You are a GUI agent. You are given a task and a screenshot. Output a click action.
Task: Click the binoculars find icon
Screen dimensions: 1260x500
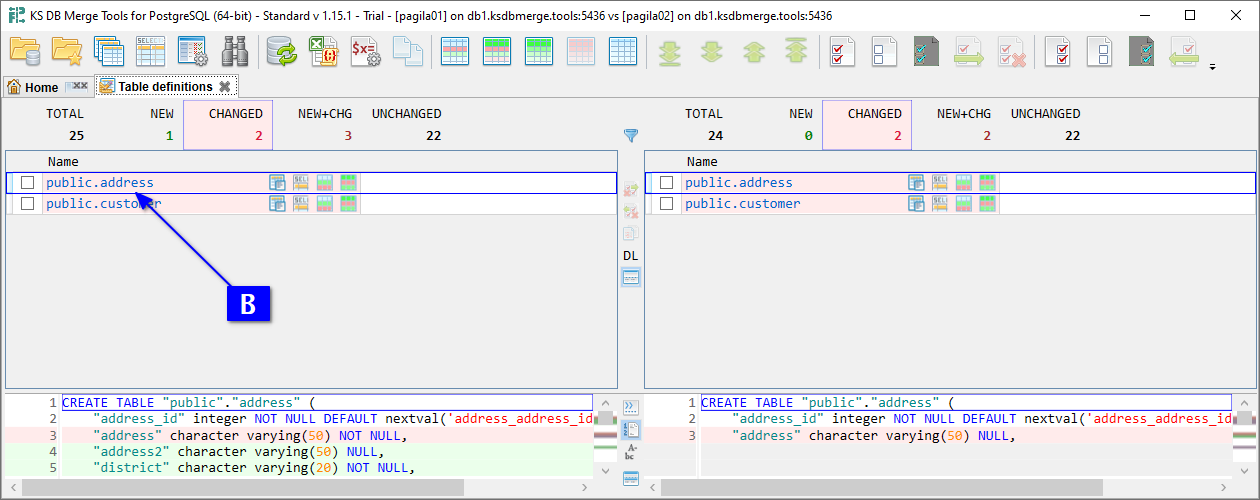[x=235, y=51]
